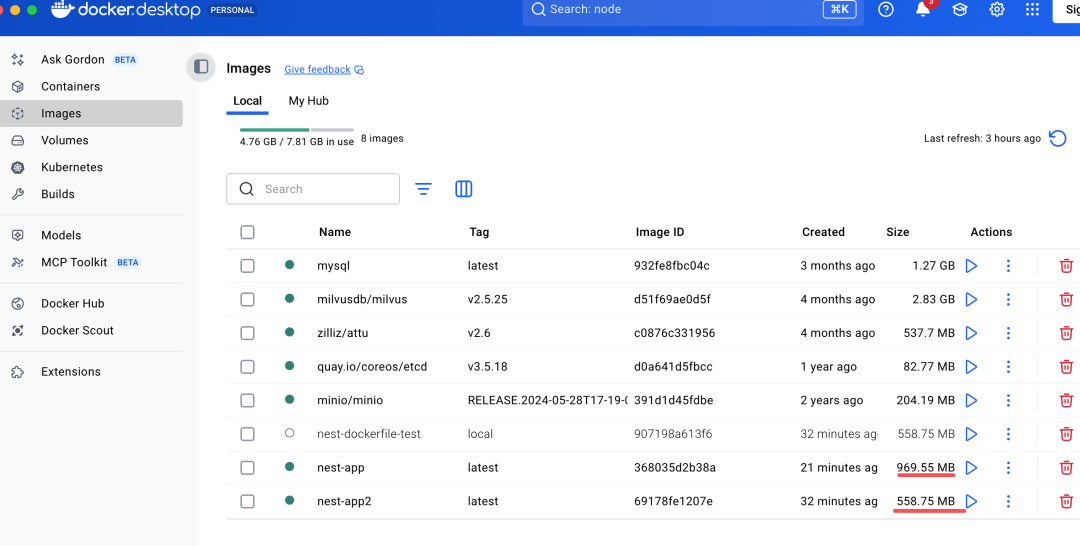Open Volumes in the sidebar
Image resolution: width=1080 pixels, height=546 pixels.
click(91, 140)
